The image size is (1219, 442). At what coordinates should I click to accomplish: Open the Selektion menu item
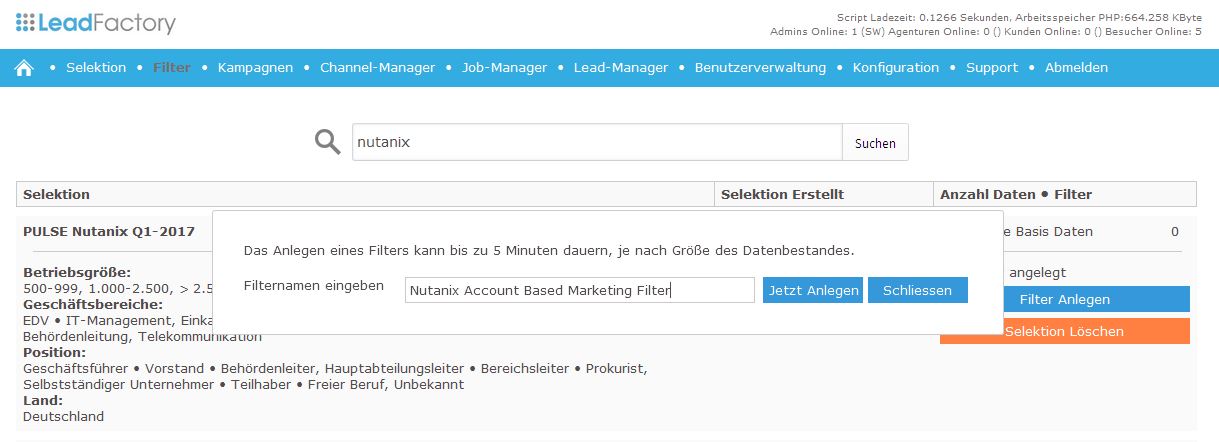(96, 68)
